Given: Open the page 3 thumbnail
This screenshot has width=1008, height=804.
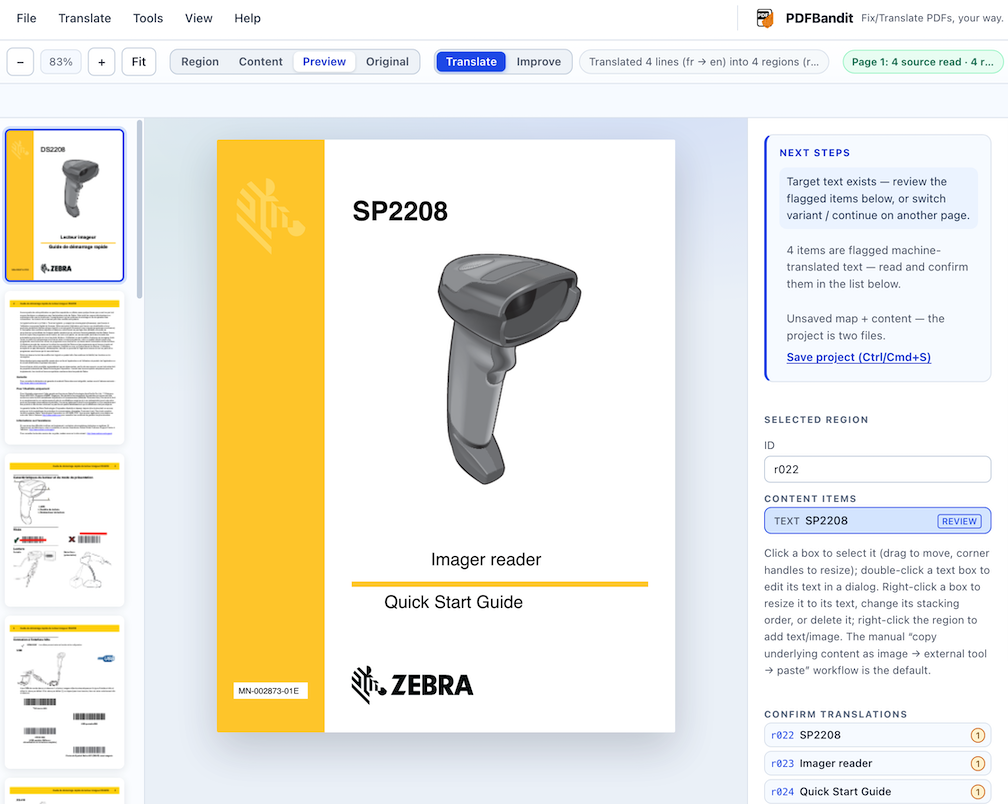Looking at the screenshot, I should click(x=64, y=530).
